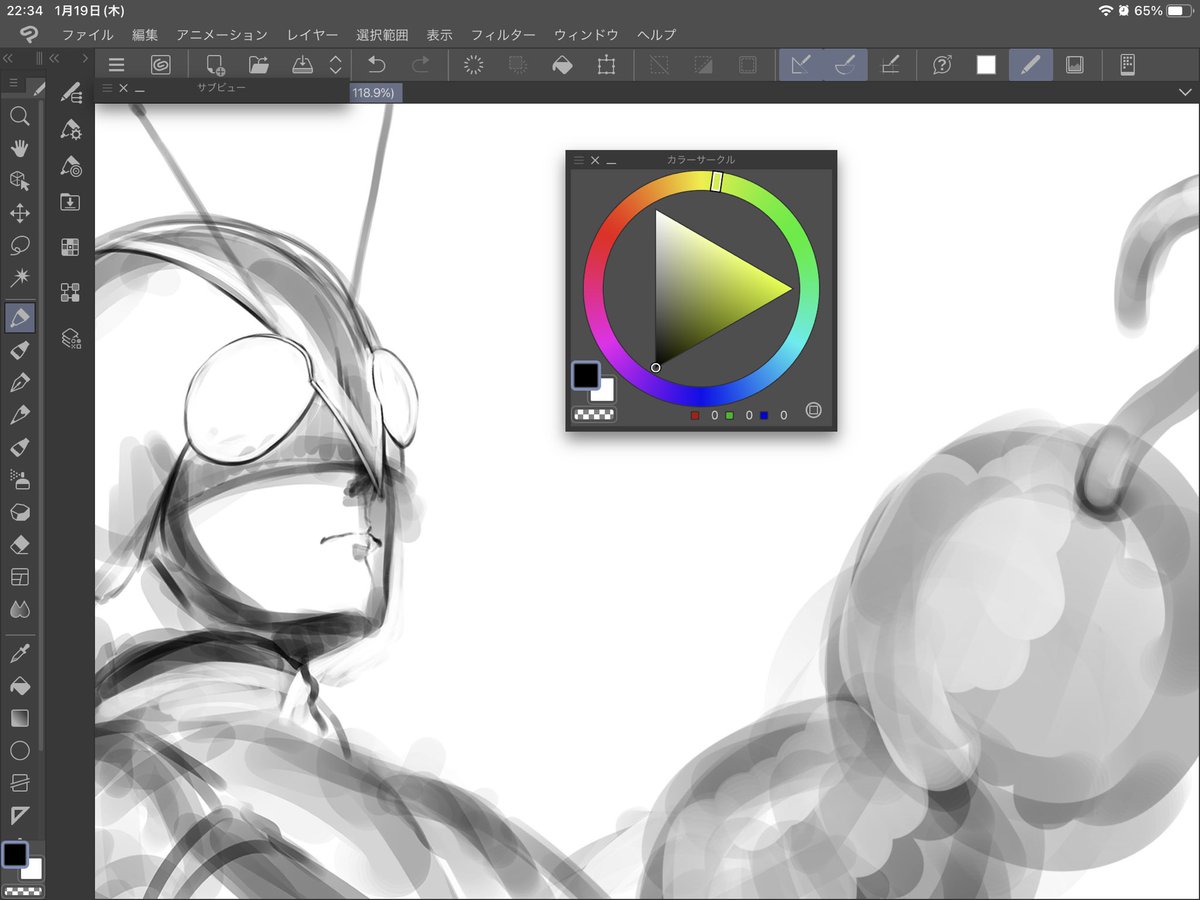Select the Airbrush spray tool
The image size is (1200, 900).
pos(19,480)
